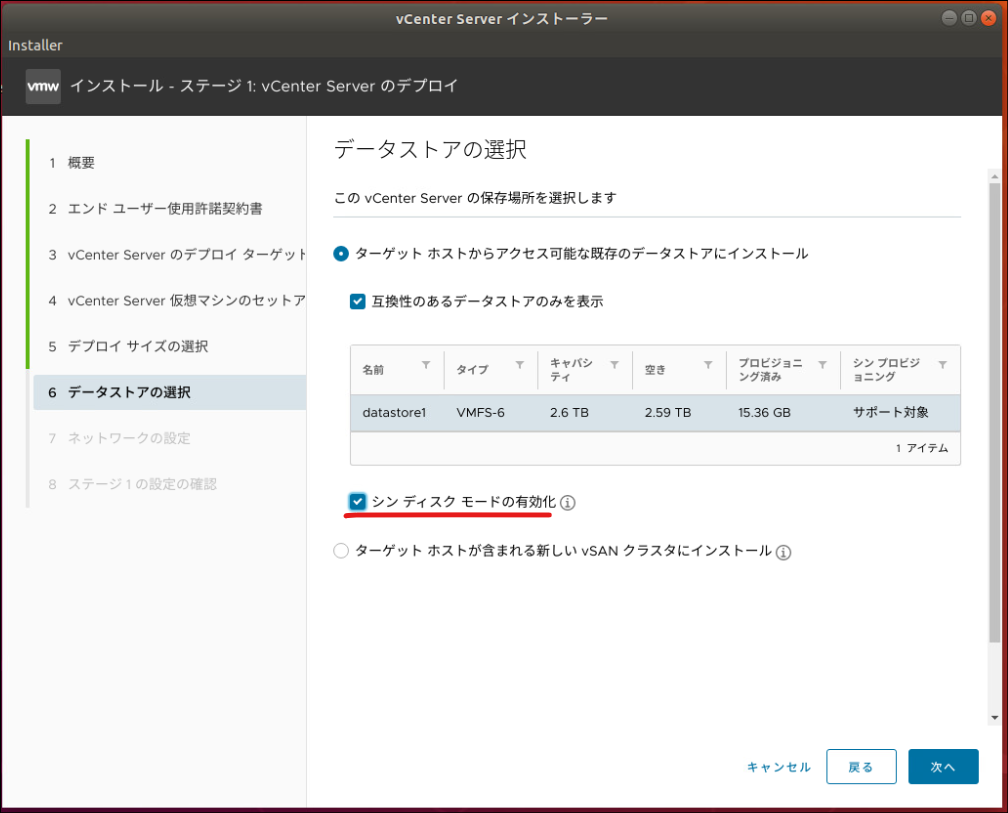Click the VMFS-6 type cell
The width and height of the screenshot is (1008, 813).
click(480, 413)
